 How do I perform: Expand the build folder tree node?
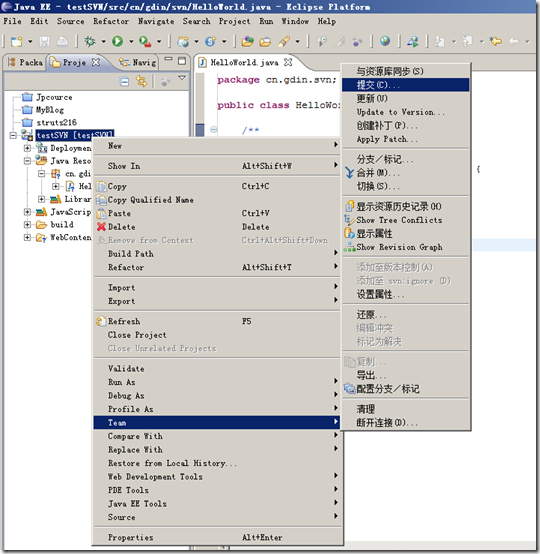pos(27,224)
